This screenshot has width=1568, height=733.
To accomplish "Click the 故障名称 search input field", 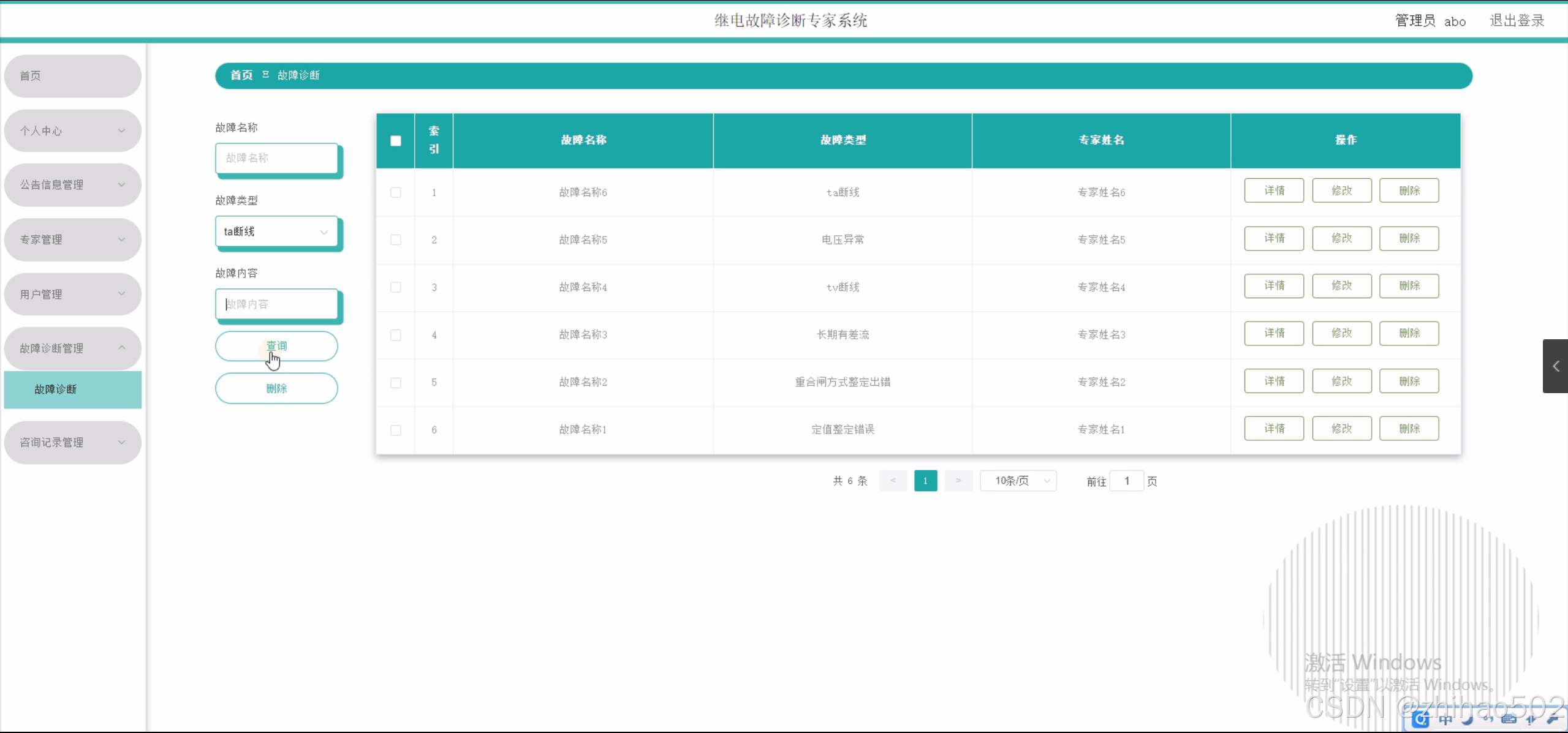I will pos(276,158).
